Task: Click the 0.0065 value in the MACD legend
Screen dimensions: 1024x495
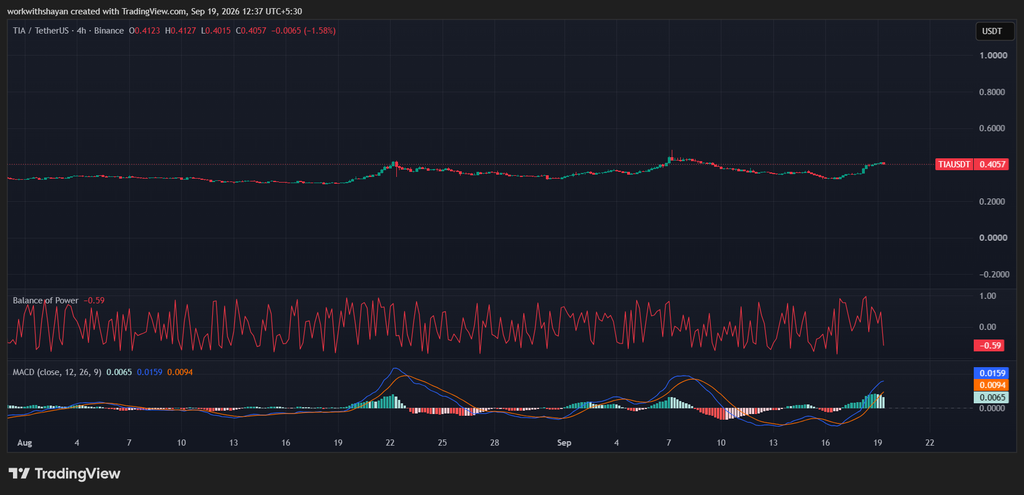Action: (x=119, y=372)
